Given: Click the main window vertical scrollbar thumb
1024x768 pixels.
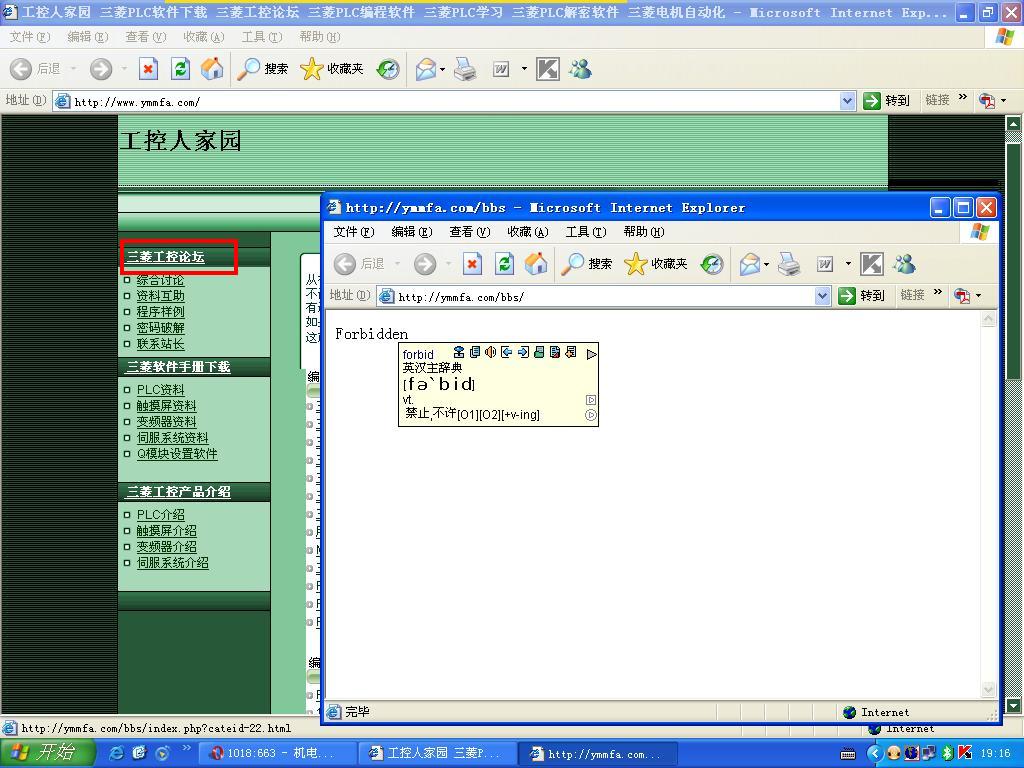Looking at the screenshot, I should tap(1013, 260).
